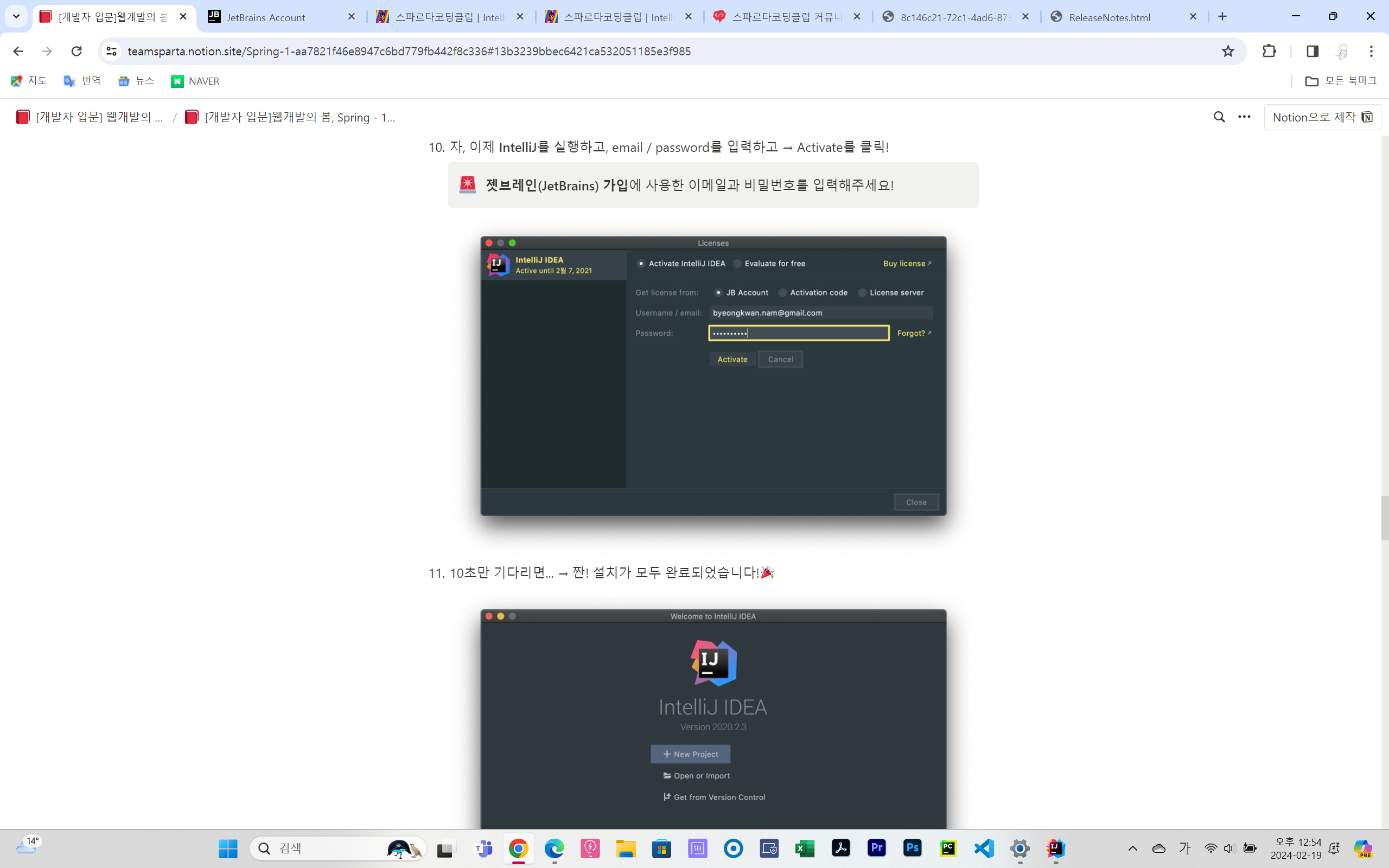Switch to the ReleaseNotes.html tab

(x=1124, y=17)
